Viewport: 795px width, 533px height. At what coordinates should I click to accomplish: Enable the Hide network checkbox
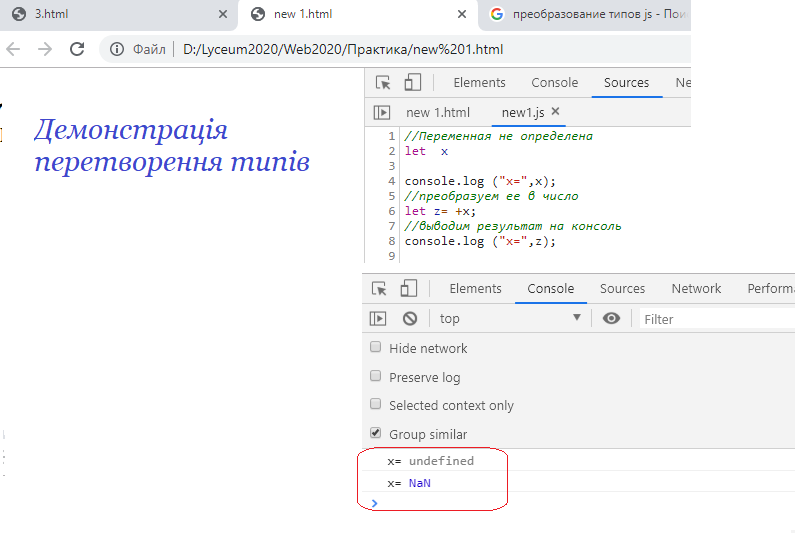pos(376,348)
